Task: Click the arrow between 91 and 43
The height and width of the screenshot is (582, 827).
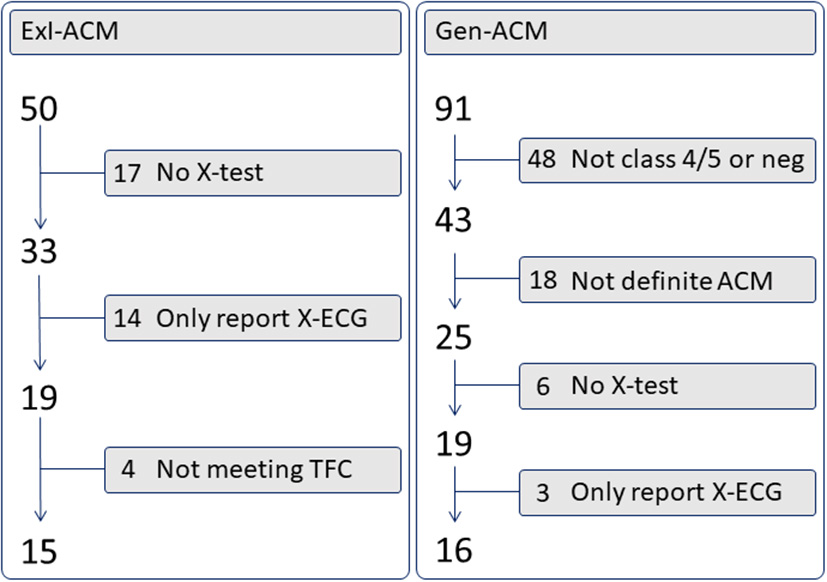Action: tap(455, 163)
